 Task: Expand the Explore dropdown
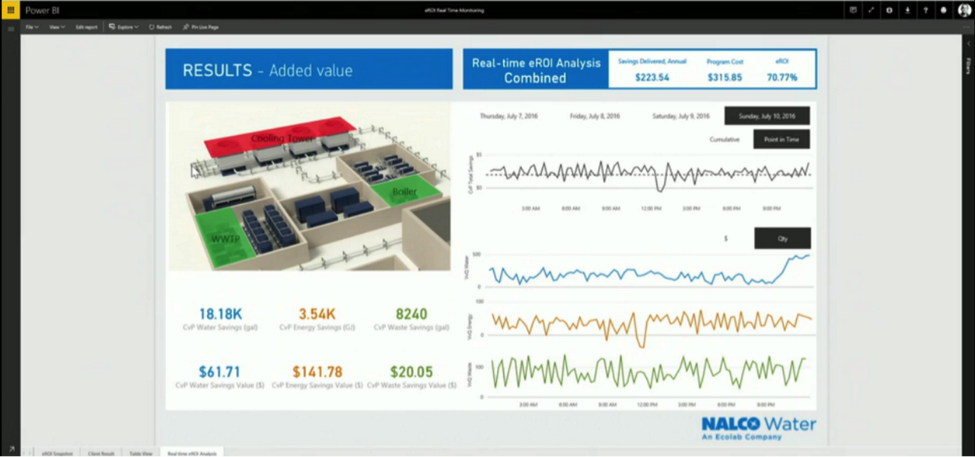[x=124, y=27]
